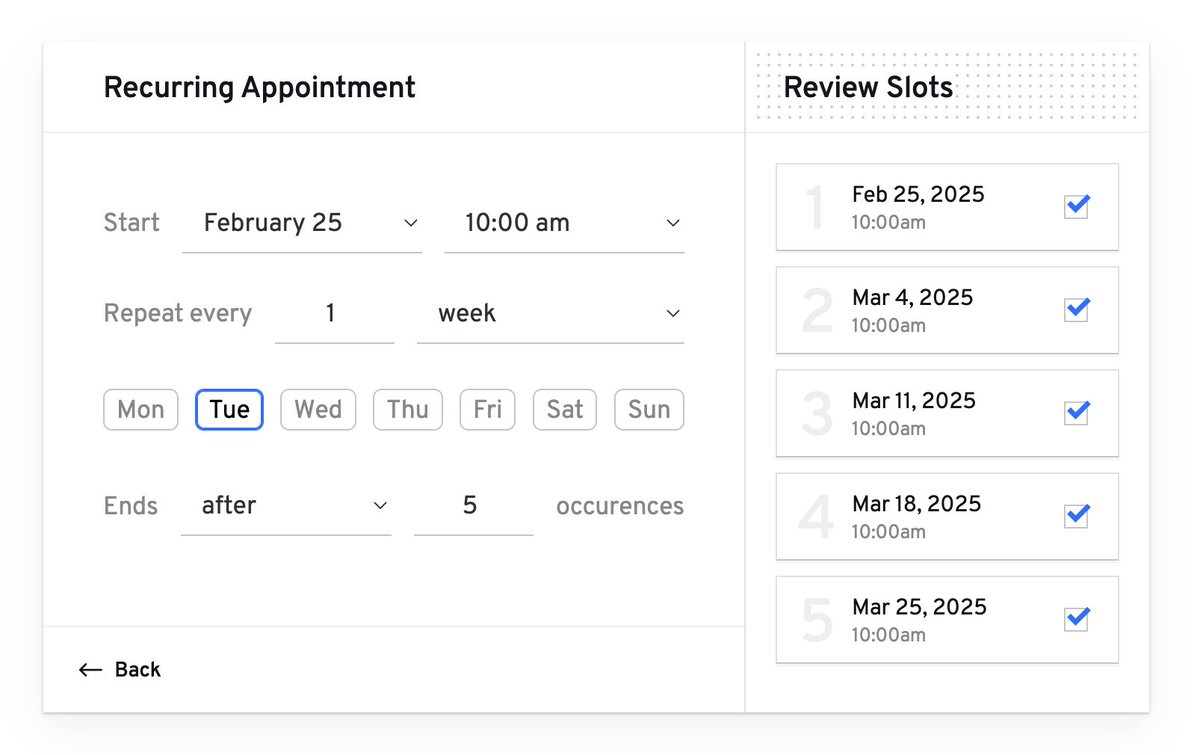Click the Back arrow icon

coord(90,670)
